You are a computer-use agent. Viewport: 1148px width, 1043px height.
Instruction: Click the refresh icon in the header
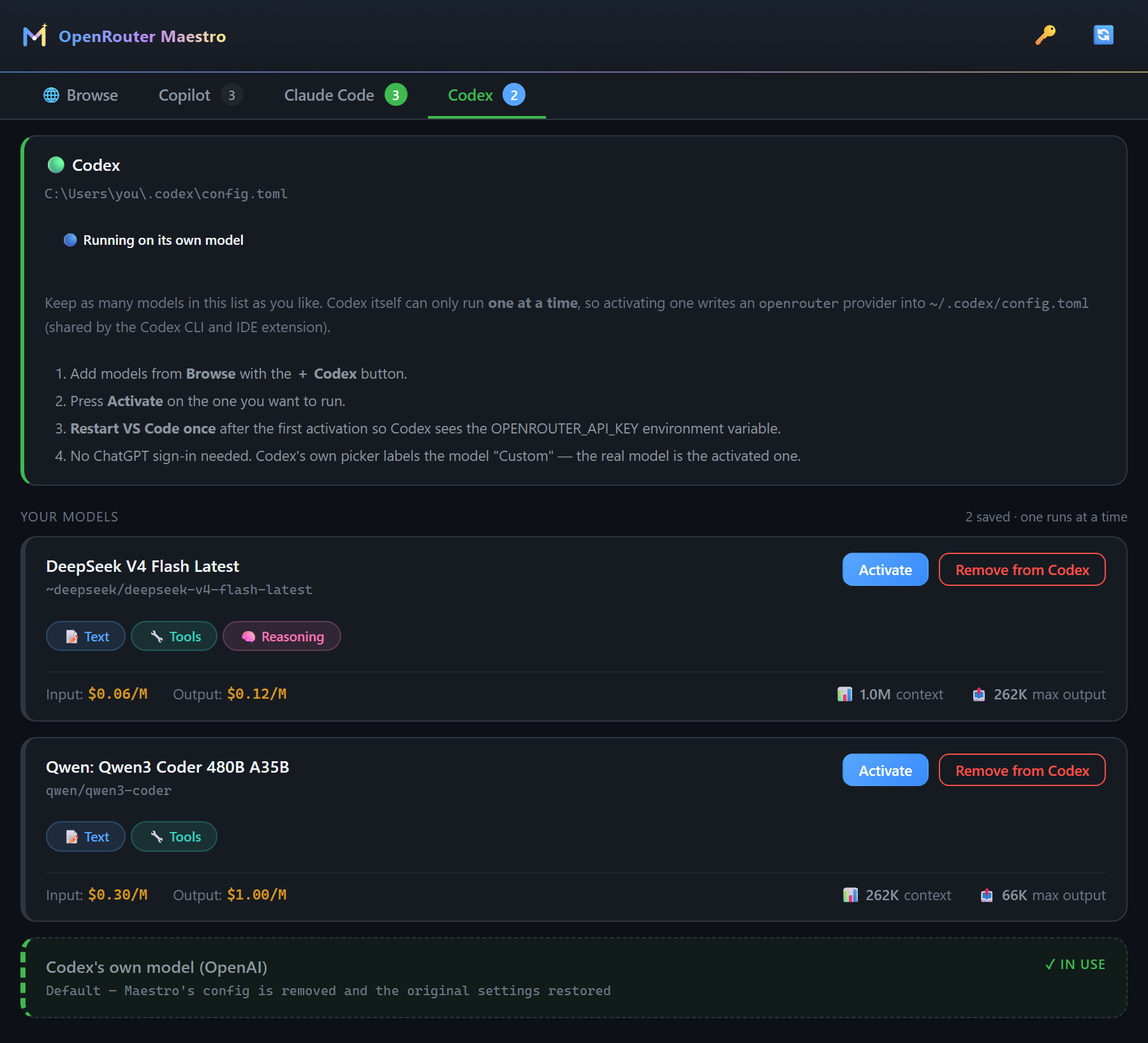tap(1103, 35)
